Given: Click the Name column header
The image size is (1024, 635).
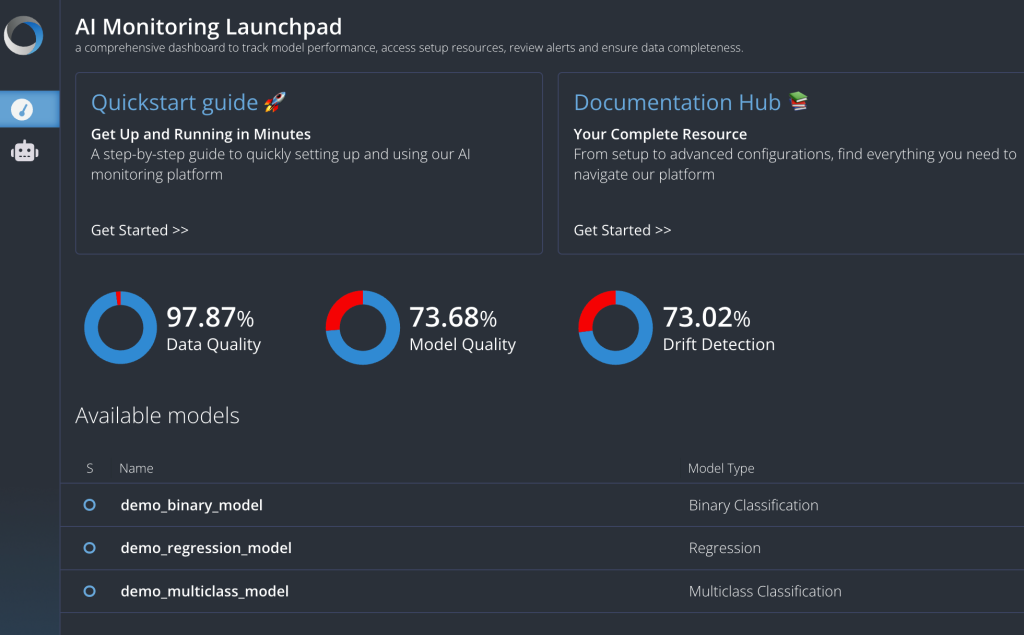Looking at the screenshot, I should coord(136,468).
